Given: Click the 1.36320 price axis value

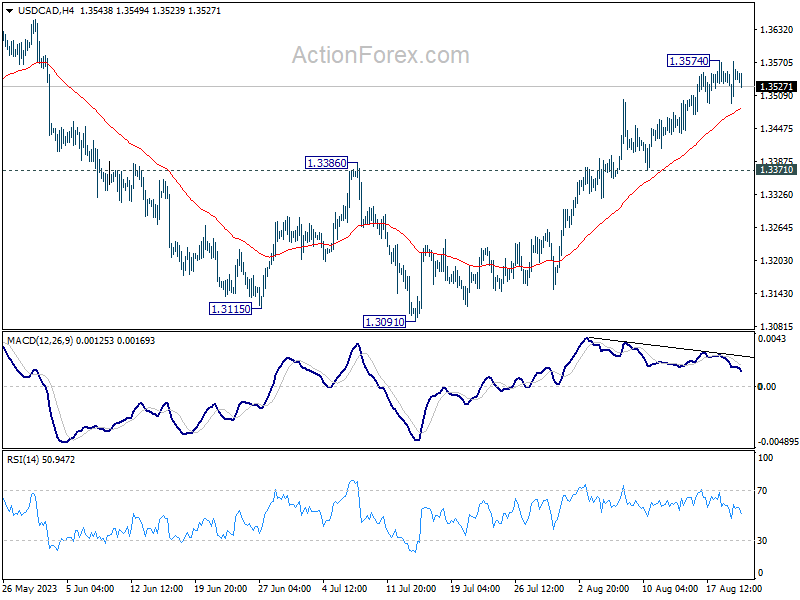Looking at the screenshot, I should point(776,30).
